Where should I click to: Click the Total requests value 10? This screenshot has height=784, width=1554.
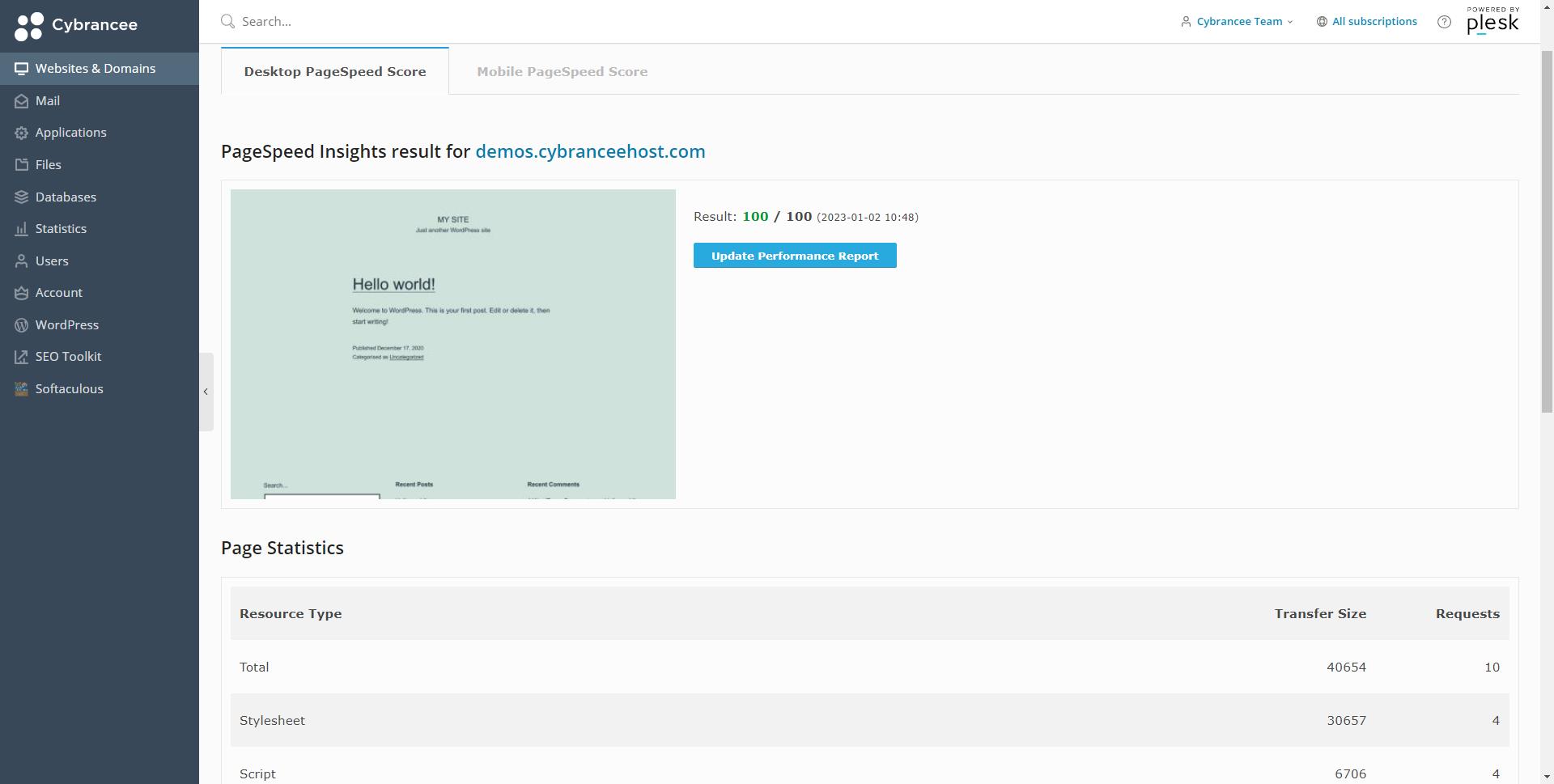coord(1492,667)
